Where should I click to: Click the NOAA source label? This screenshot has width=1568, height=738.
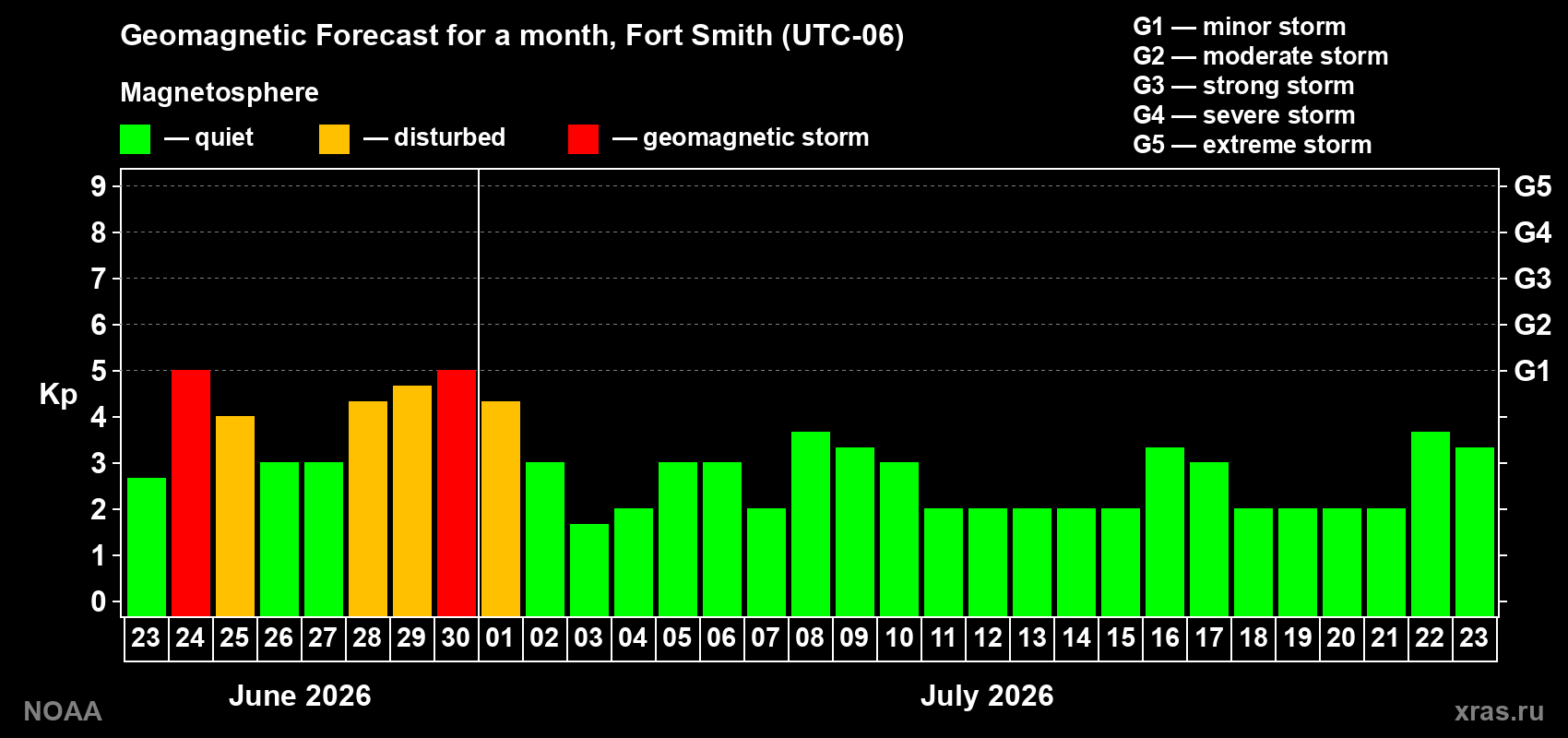tap(63, 711)
